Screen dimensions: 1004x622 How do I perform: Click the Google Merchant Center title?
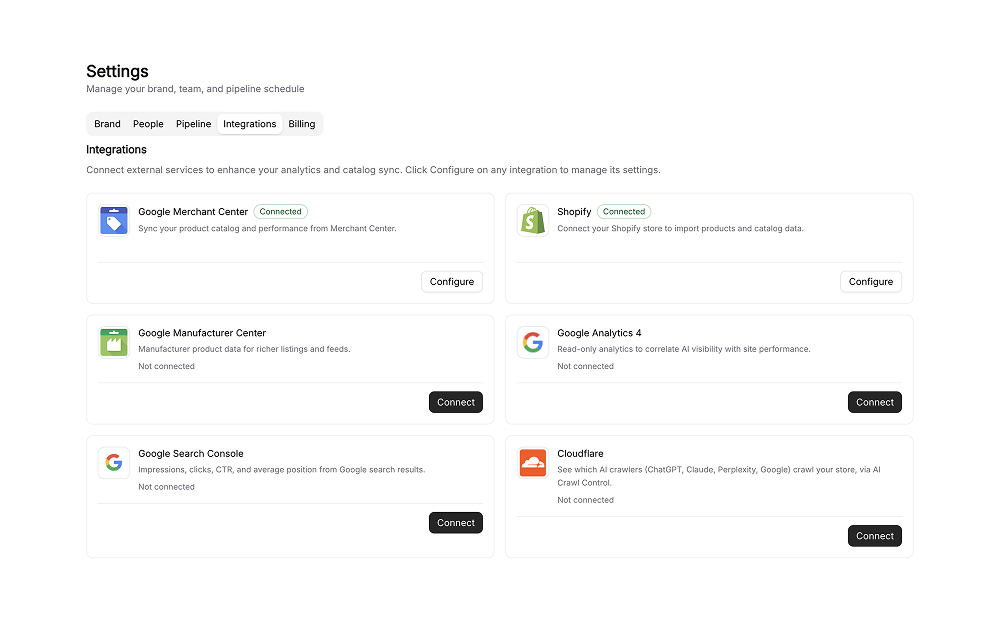click(x=193, y=211)
